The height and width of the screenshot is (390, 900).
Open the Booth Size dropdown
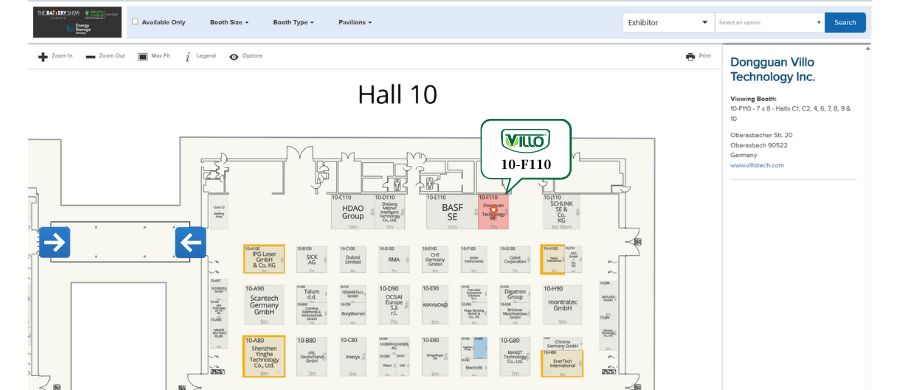[229, 22]
